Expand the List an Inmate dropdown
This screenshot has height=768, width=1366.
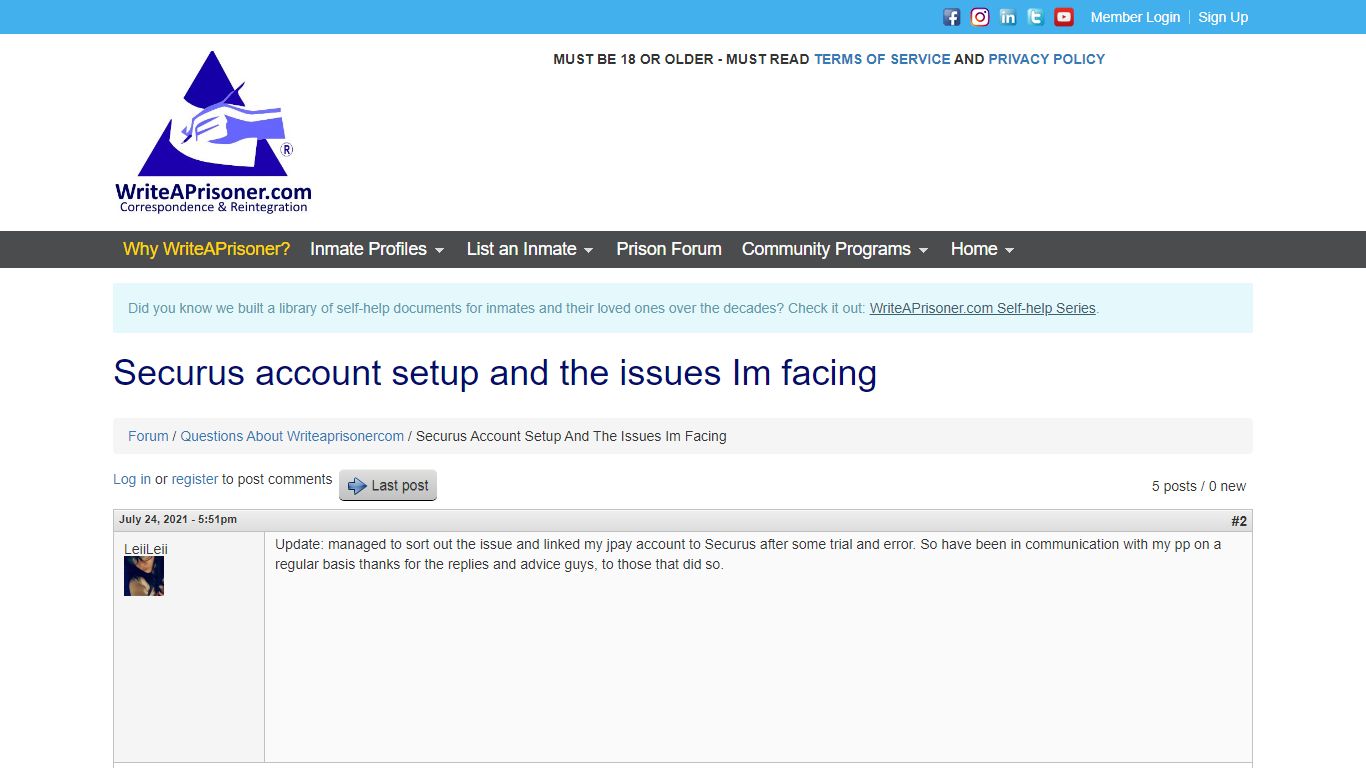(530, 249)
